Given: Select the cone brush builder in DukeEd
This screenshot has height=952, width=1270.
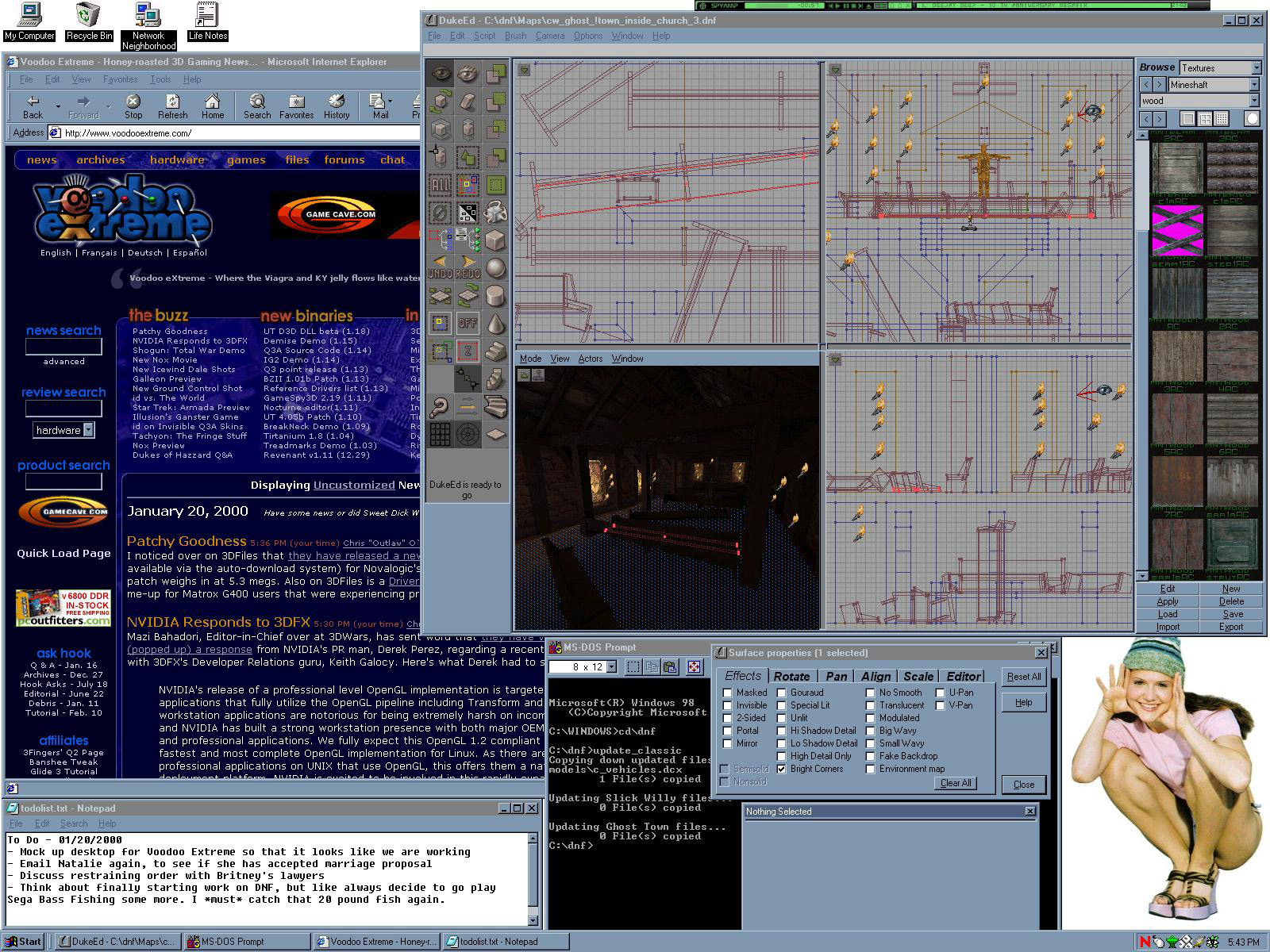Looking at the screenshot, I should pos(495,323).
